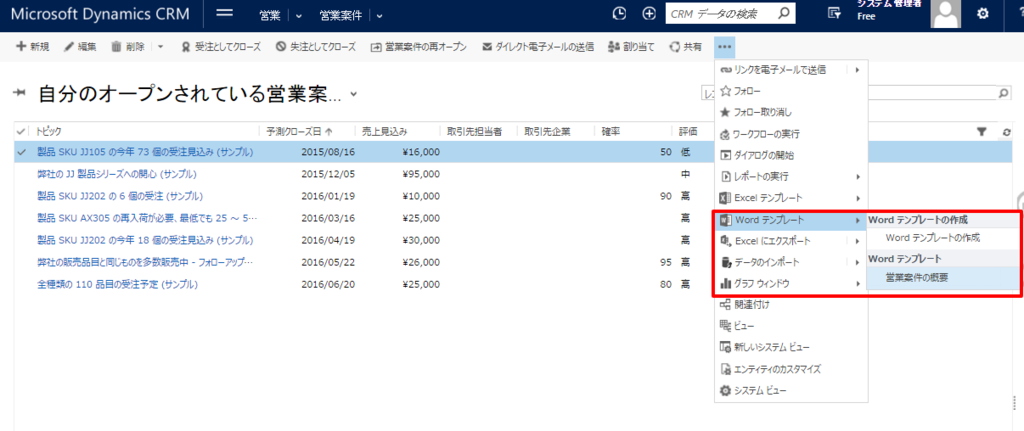Screen dimensions: 1024x431
Task: Select the フォロー menu item
Action: click(791, 91)
